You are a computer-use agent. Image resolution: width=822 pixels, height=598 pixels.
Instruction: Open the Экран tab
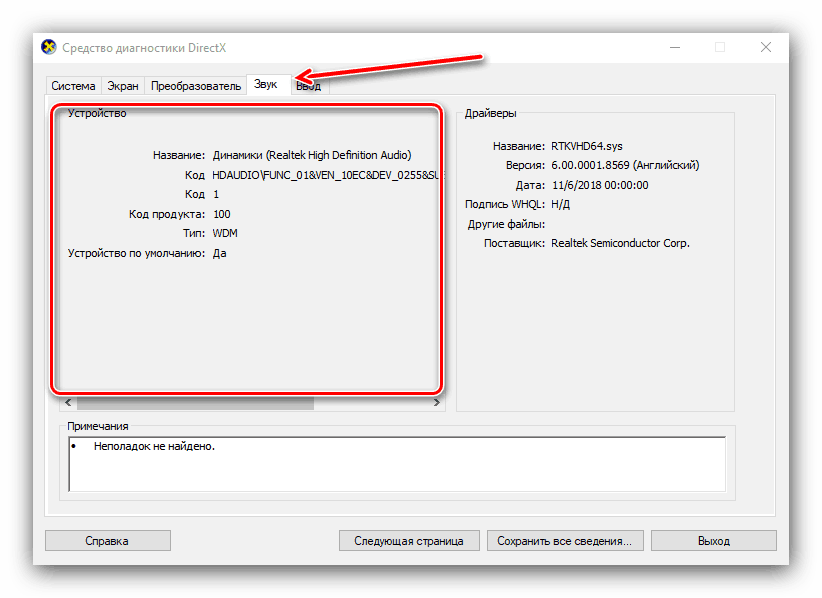[x=123, y=86]
